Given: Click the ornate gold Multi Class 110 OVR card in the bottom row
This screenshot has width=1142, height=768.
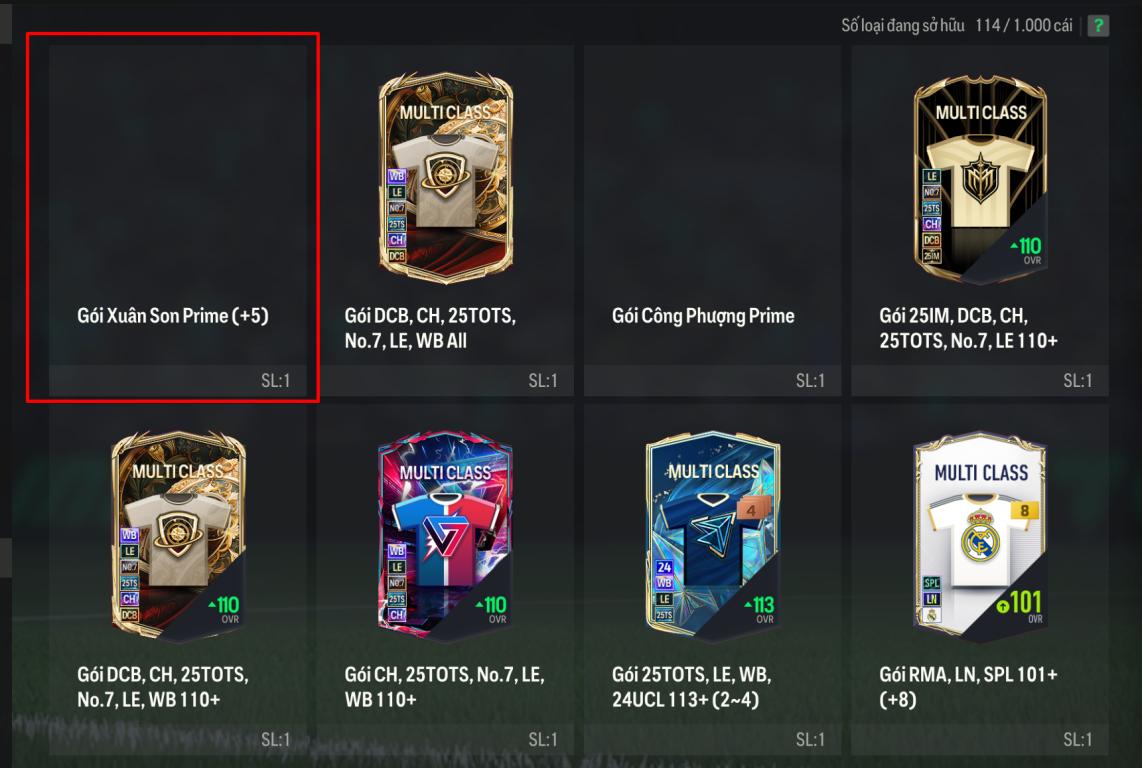Looking at the screenshot, I should [178, 536].
